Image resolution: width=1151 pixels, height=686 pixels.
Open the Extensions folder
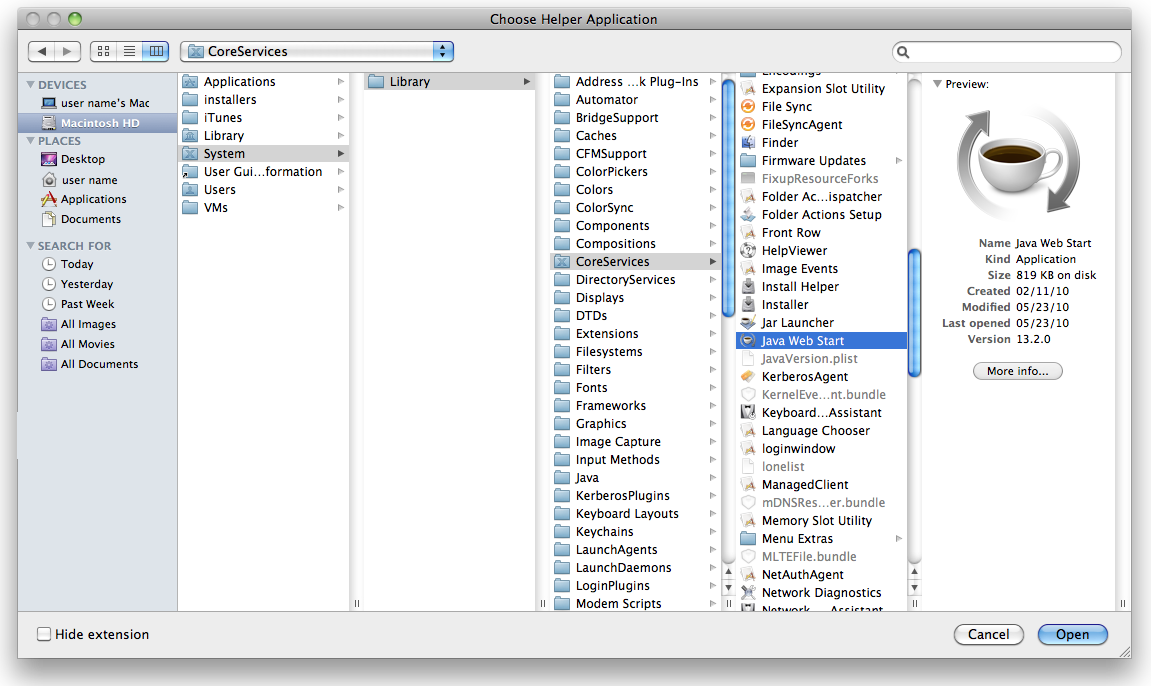(x=634, y=334)
